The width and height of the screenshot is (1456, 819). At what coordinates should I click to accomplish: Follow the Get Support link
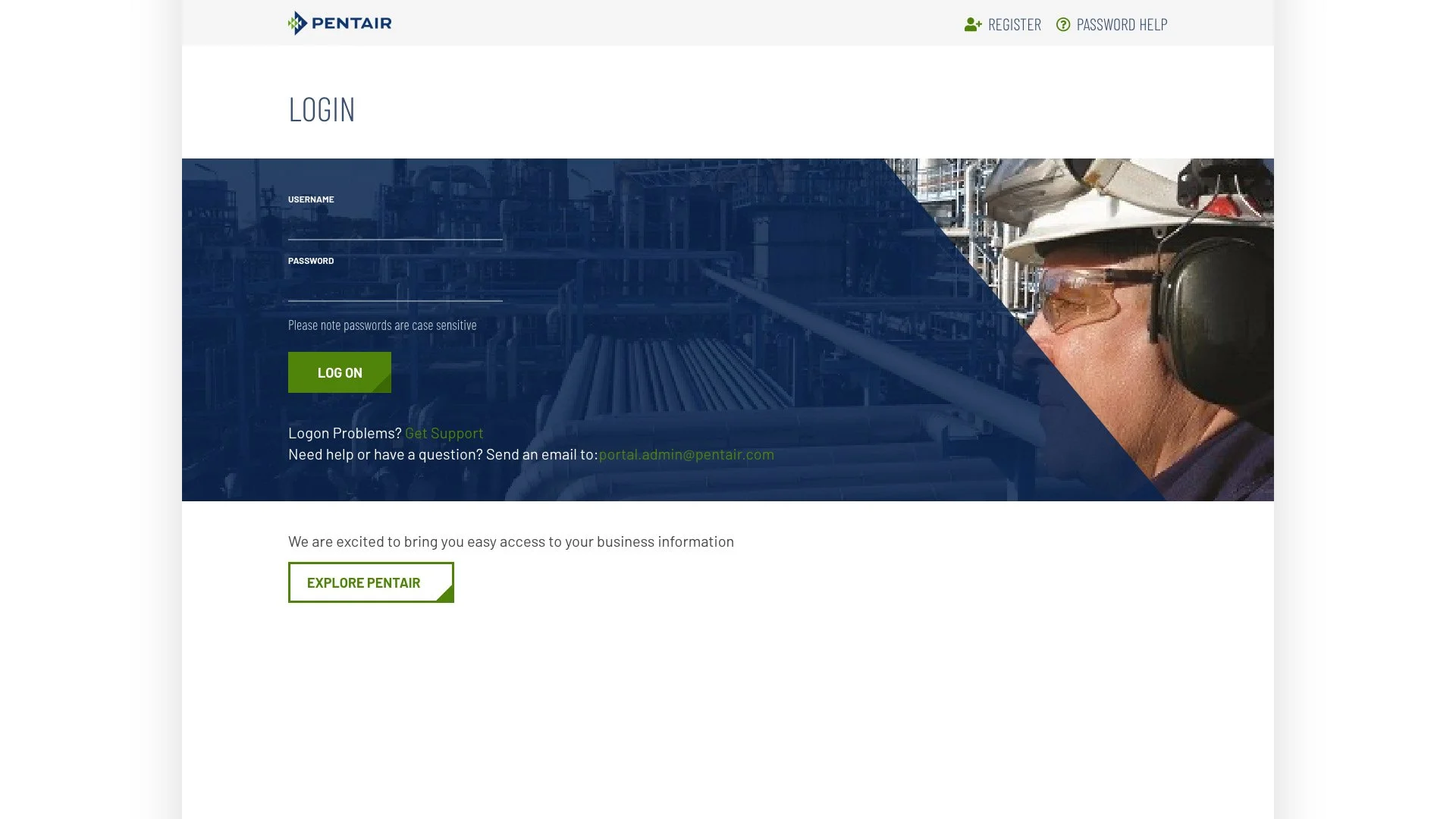[x=444, y=433]
